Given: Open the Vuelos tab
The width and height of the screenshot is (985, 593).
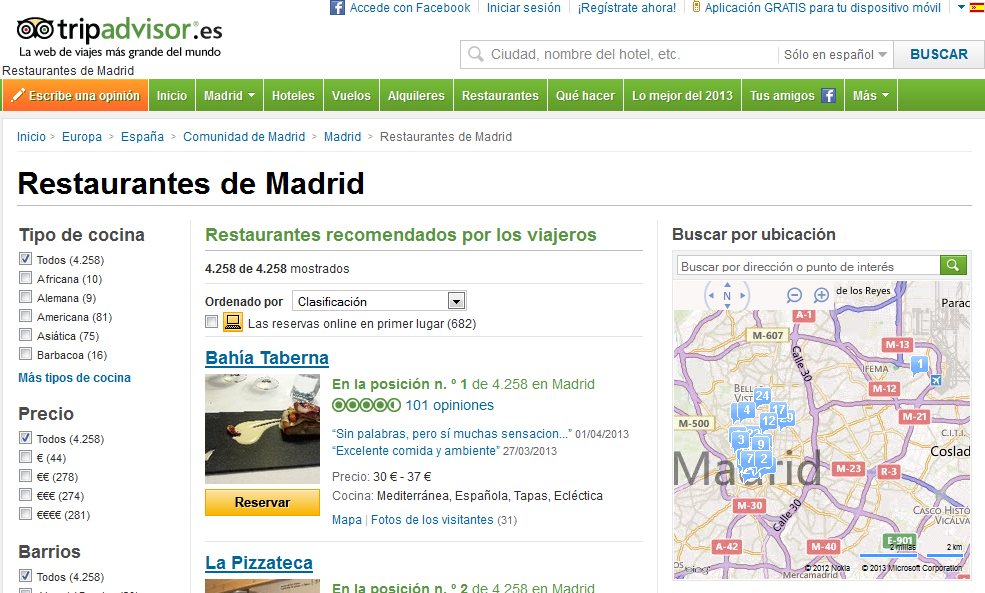Looking at the screenshot, I should tap(351, 95).
